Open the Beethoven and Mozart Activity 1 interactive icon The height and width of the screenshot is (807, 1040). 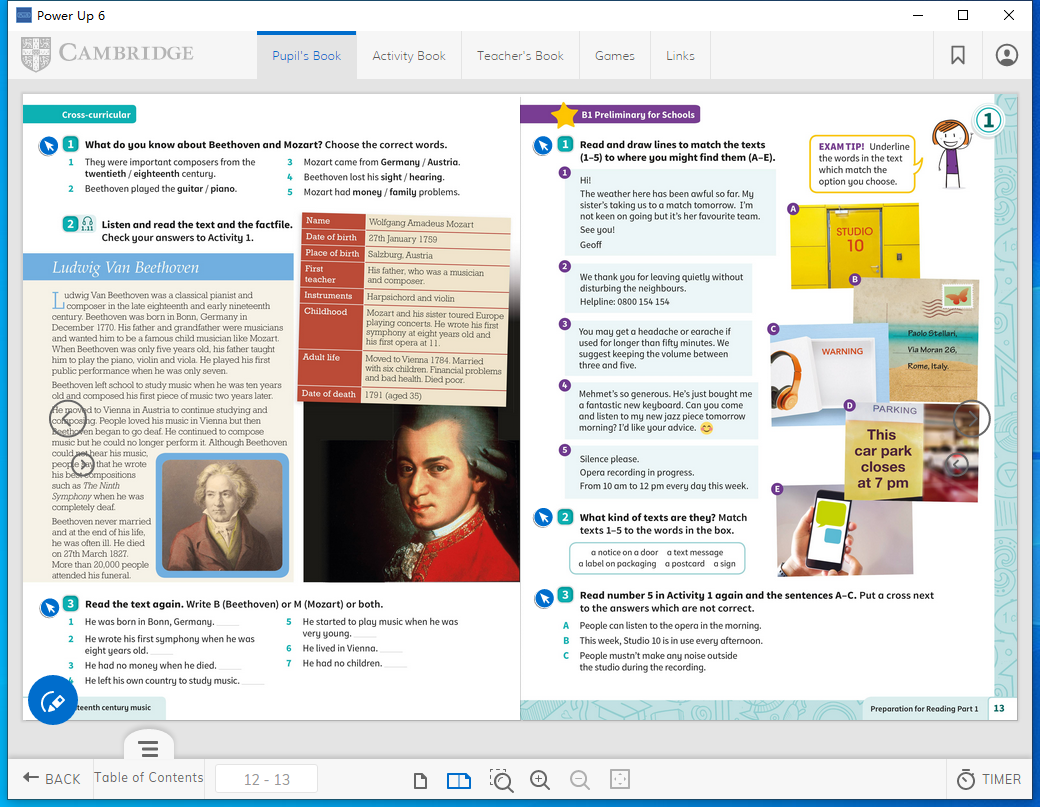click(x=48, y=146)
